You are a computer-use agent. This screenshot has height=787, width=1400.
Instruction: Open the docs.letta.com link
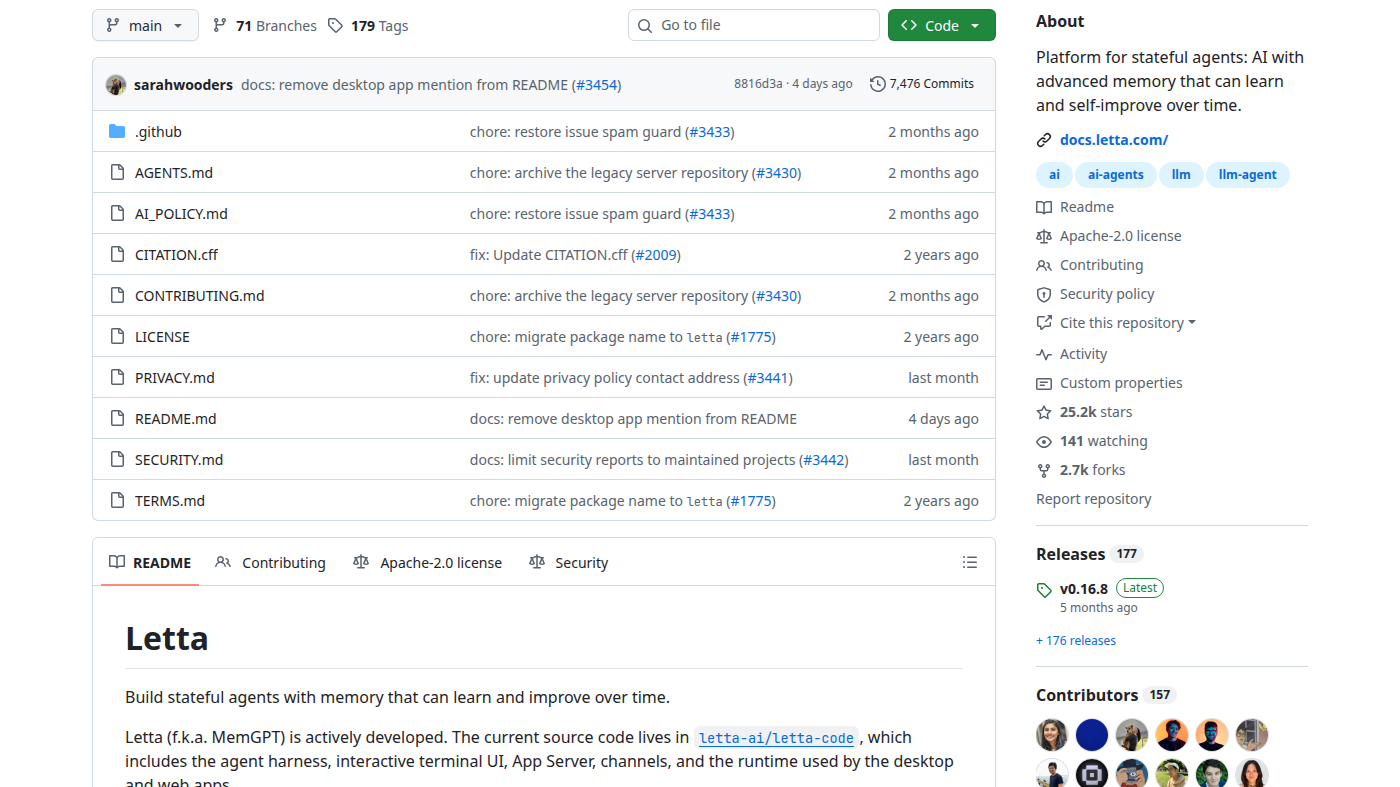1114,140
